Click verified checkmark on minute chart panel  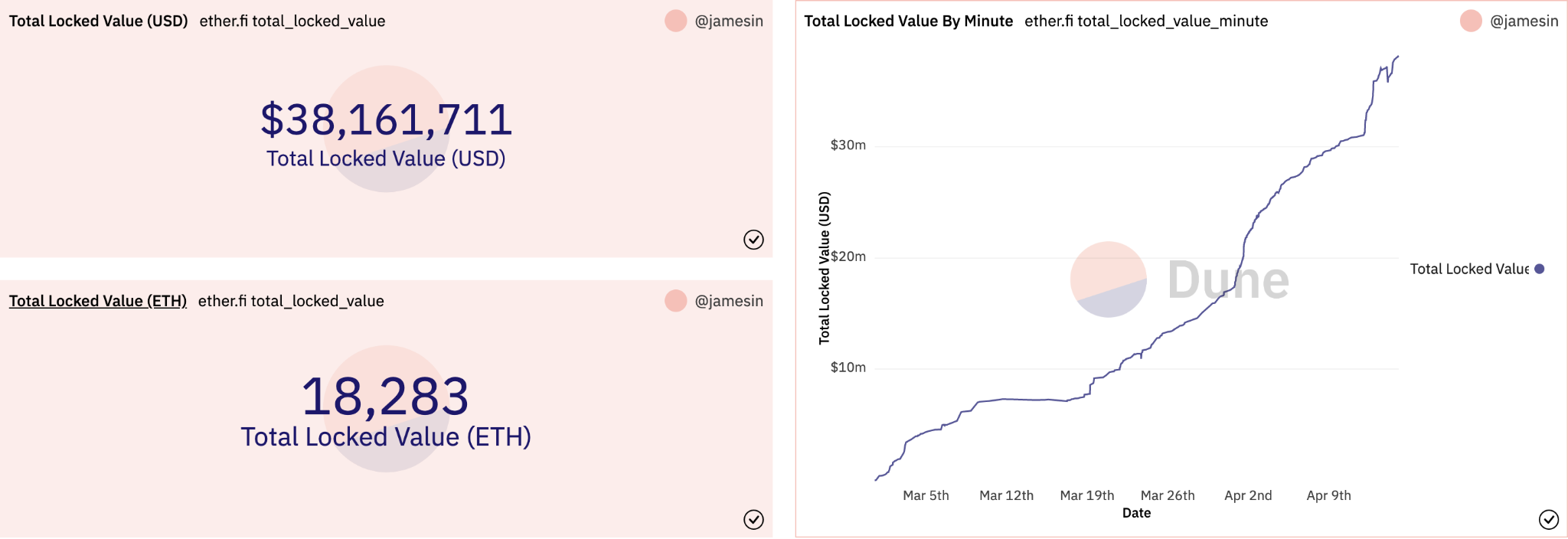click(x=1548, y=520)
